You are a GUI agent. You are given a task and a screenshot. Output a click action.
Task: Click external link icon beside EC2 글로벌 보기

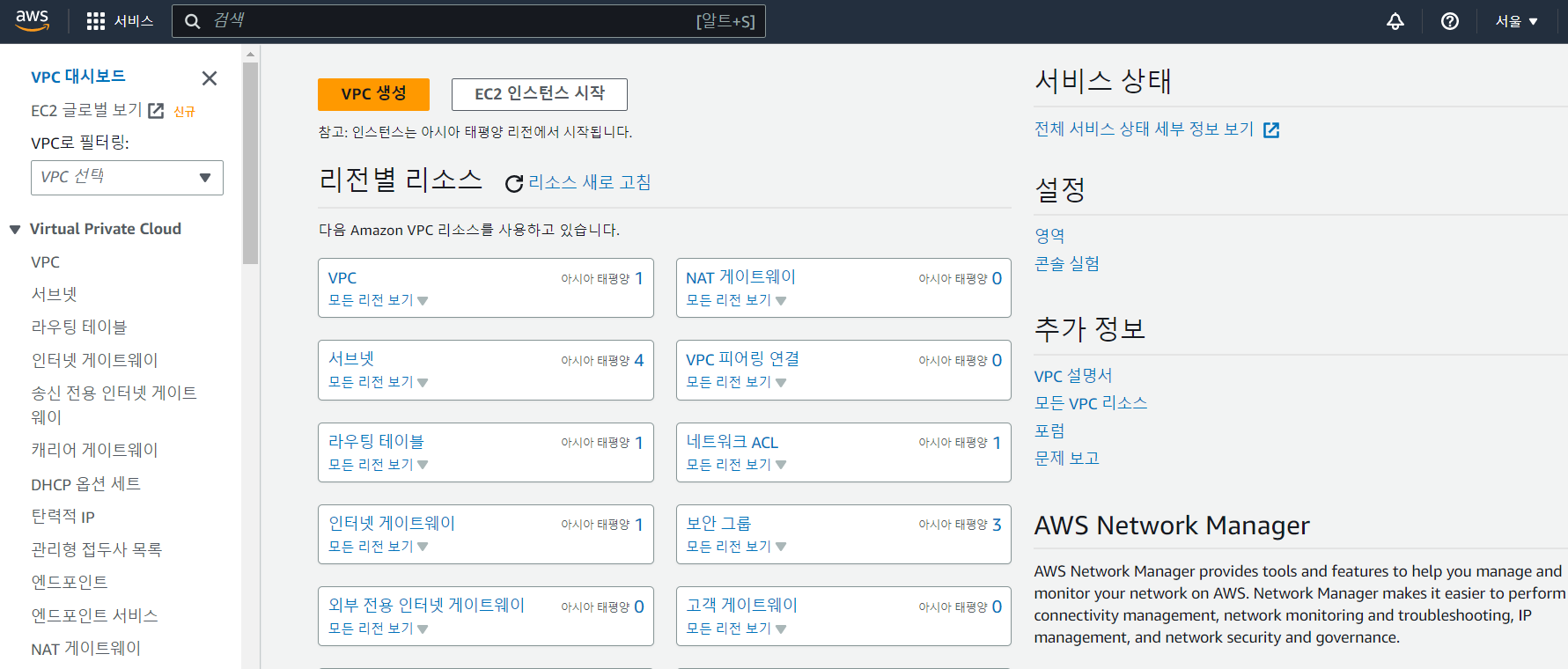(x=156, y=110)
